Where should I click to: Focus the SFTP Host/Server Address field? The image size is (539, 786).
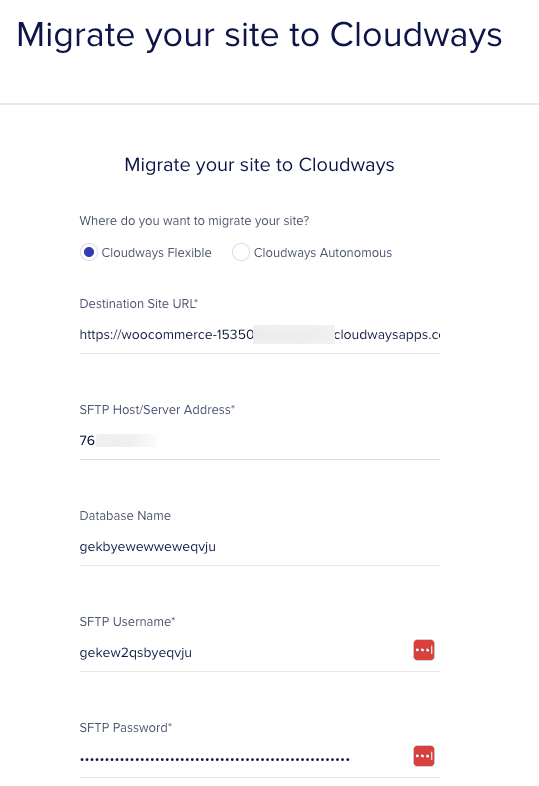[x=260, y=441]
